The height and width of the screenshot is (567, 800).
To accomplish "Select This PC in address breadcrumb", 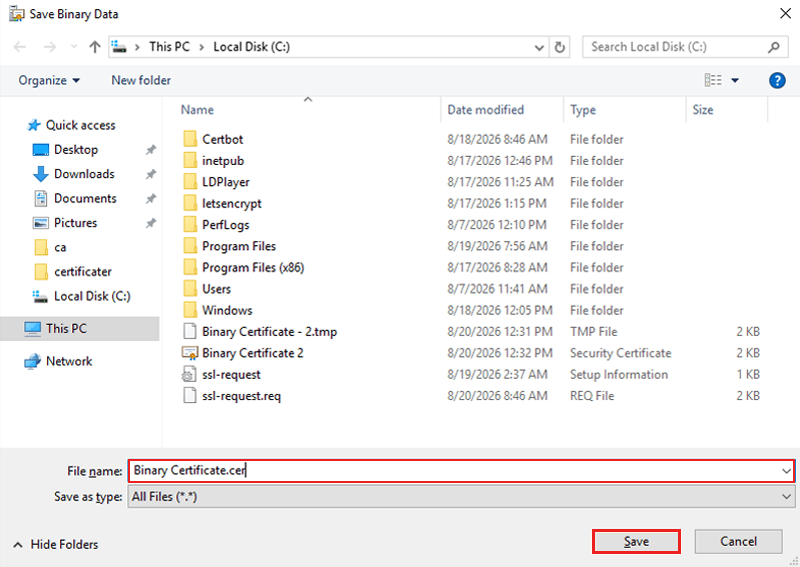I will tap(169, 47).
